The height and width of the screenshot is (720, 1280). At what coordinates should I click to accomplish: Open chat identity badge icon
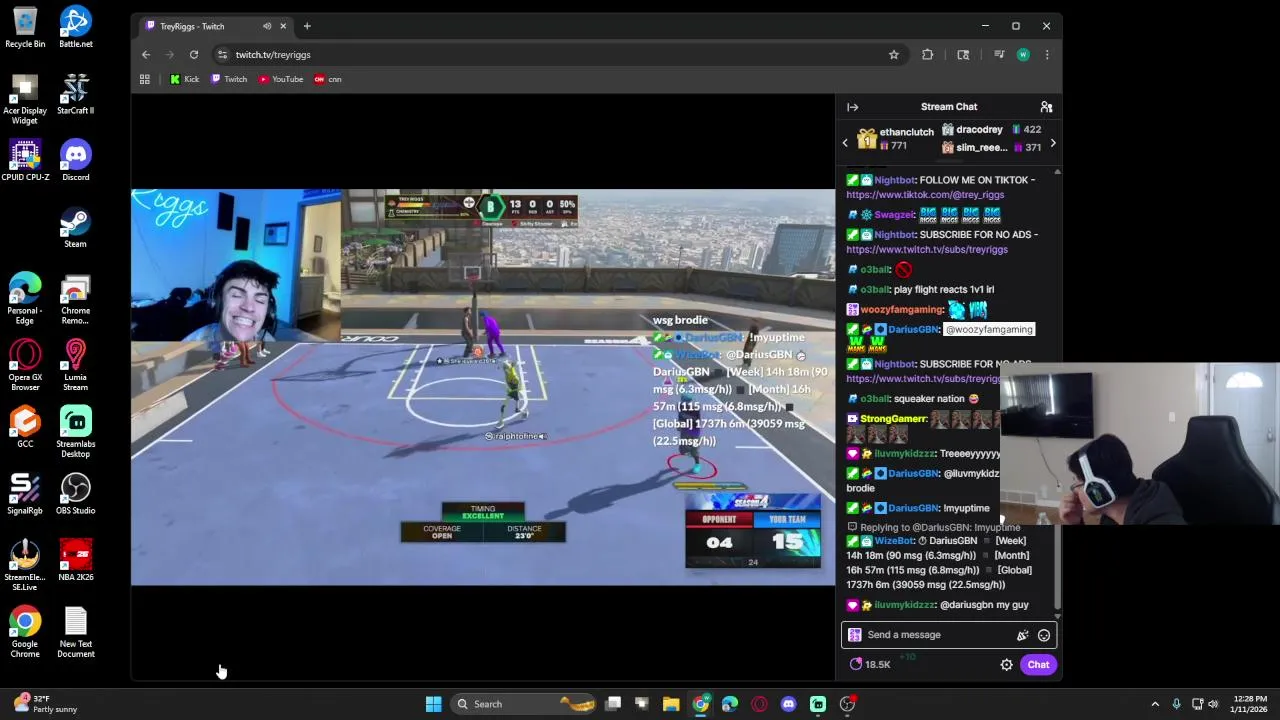pos(855,635)
